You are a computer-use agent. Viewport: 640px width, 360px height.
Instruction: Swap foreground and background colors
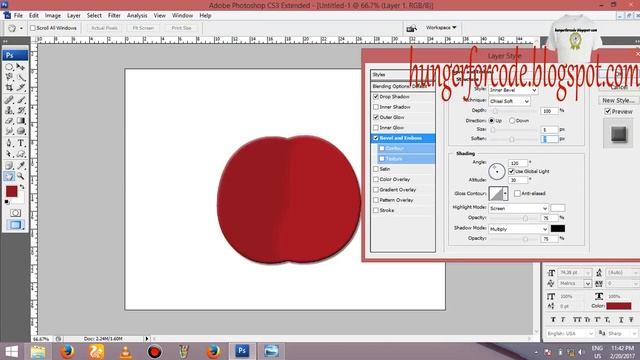pyautogui.click(x=22, y=187)
